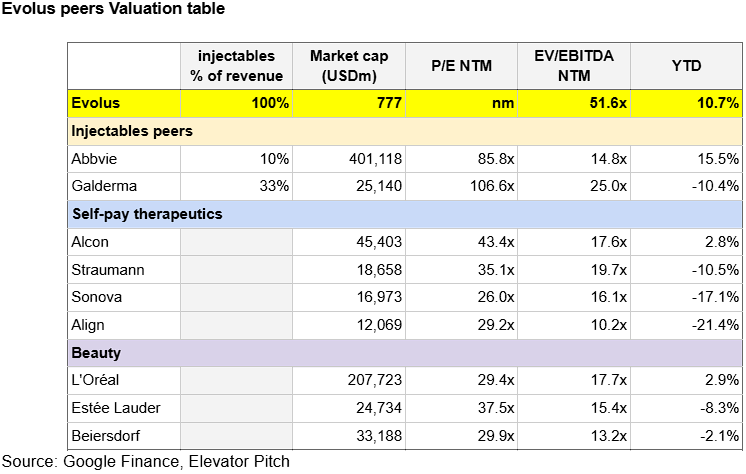The height and width of the screenshot is (474, 746).
Task: Click the 'Align' row label
Action: click(88, 325)
